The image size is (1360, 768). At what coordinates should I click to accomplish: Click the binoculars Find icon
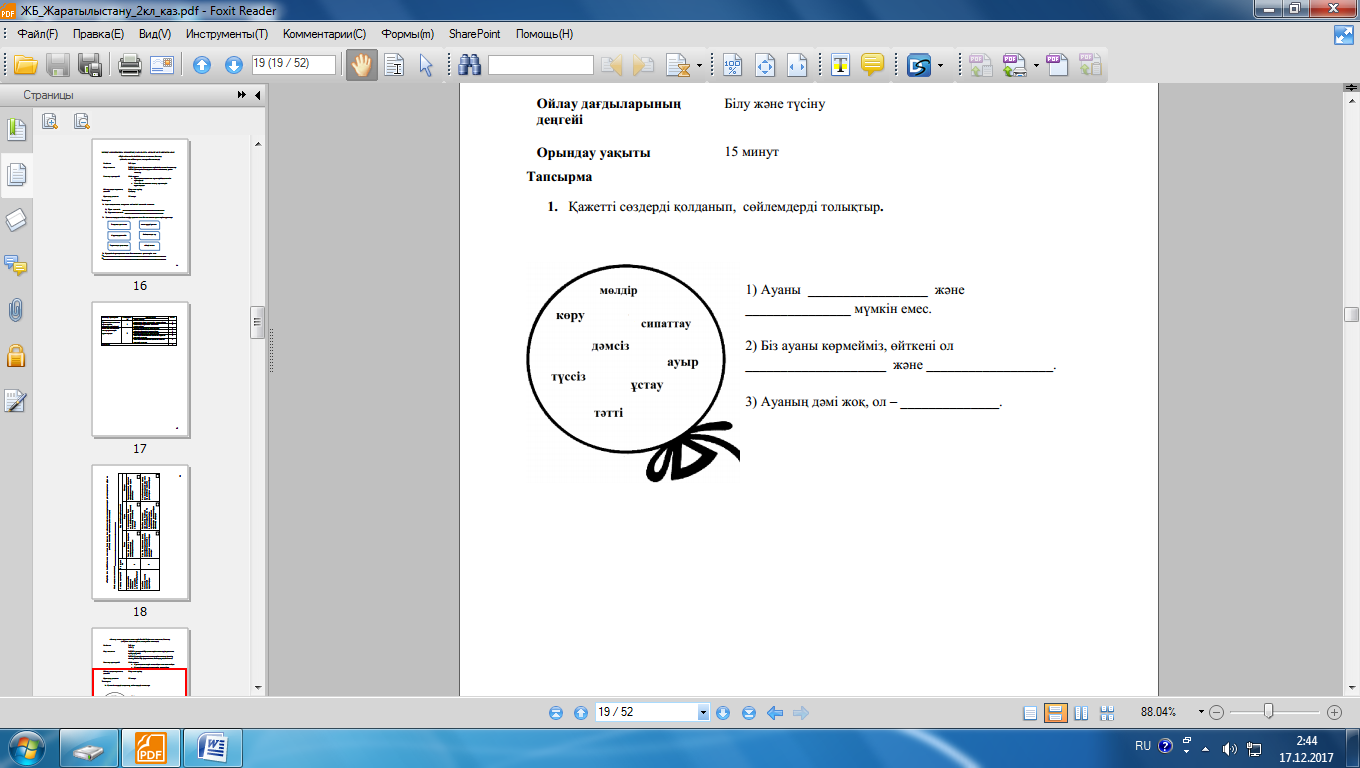(470, 65)
